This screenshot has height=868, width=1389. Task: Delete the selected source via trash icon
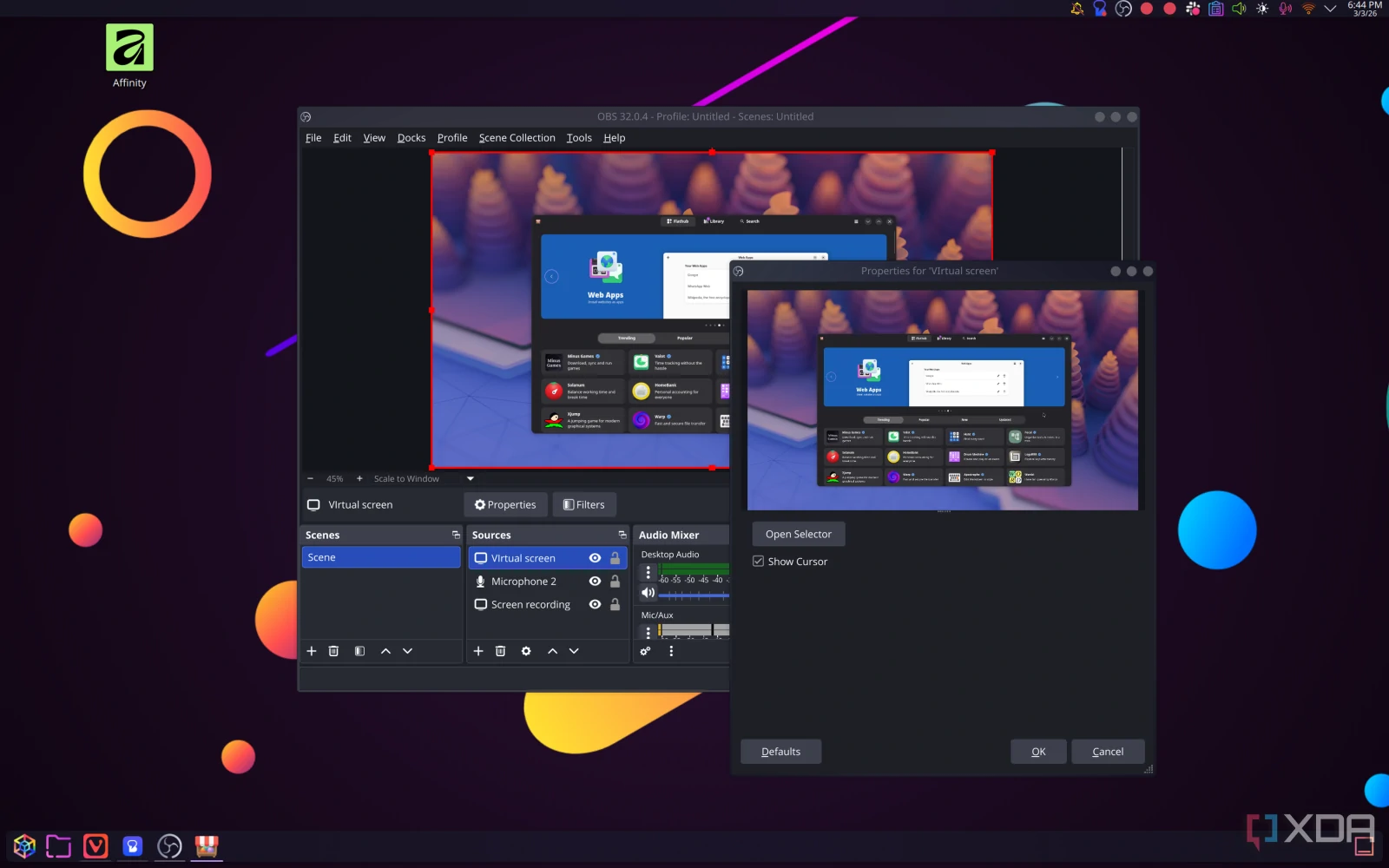coord(501,651)
